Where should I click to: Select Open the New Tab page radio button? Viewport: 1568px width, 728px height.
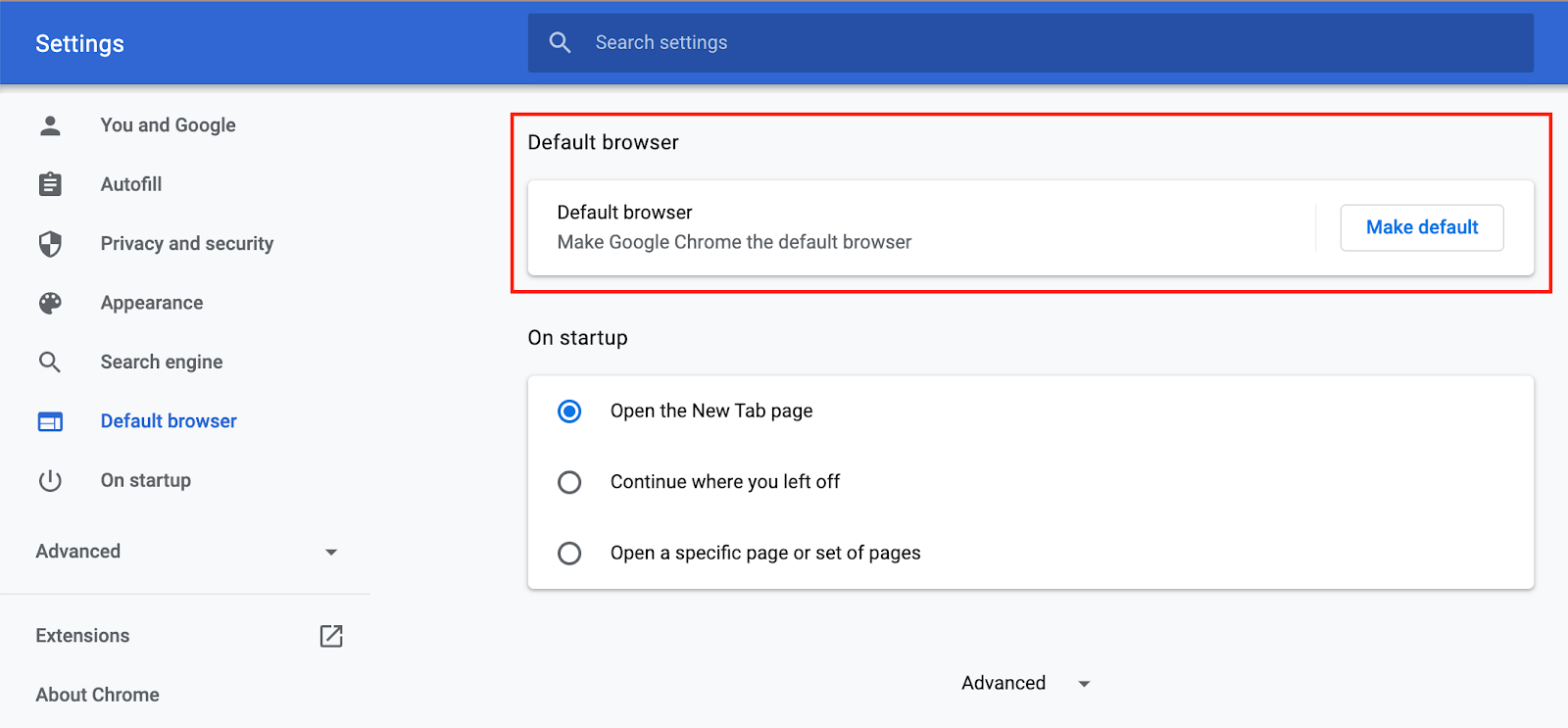point(569,412)
